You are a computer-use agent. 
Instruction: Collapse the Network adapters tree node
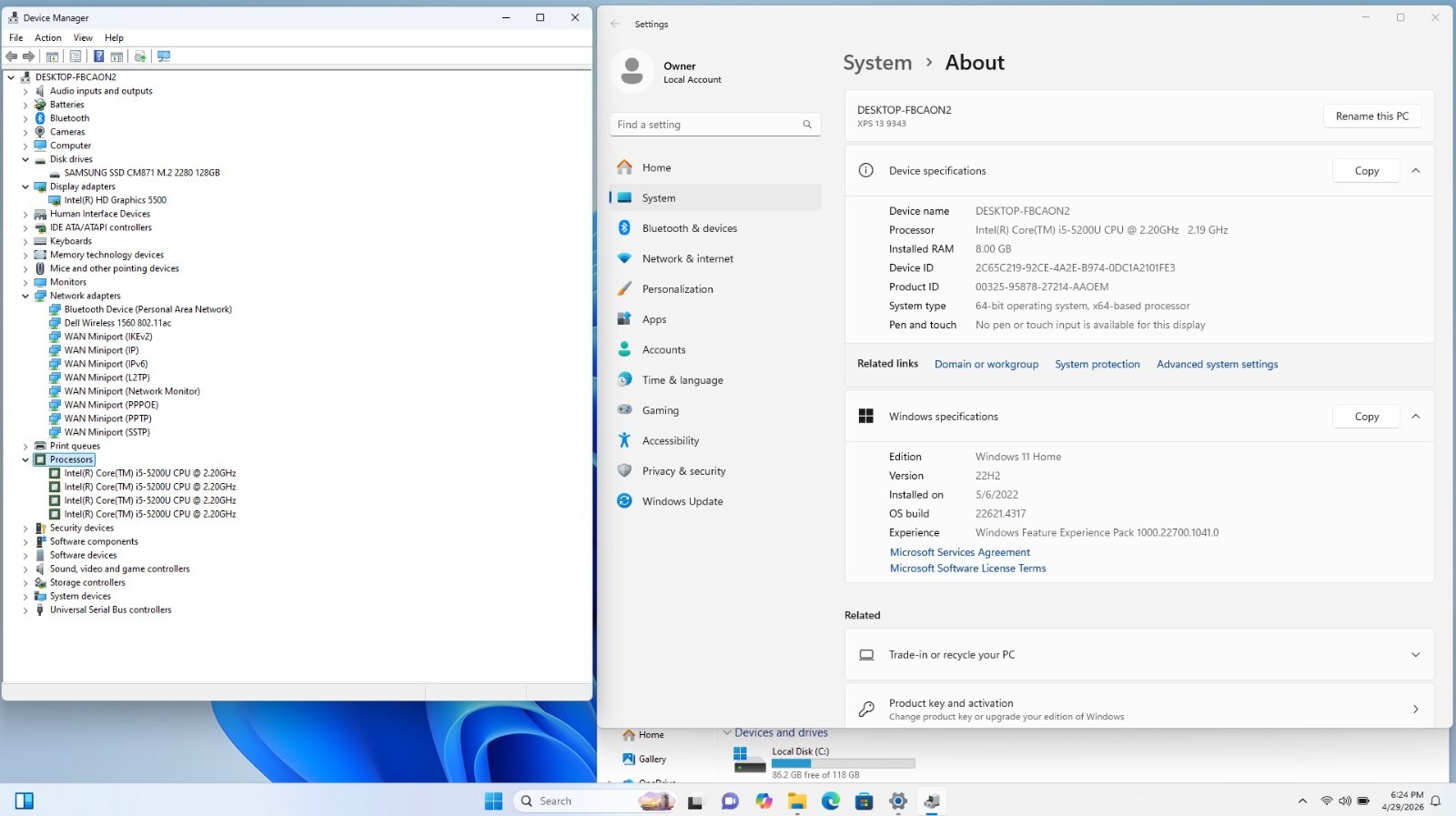pos(25,296)
